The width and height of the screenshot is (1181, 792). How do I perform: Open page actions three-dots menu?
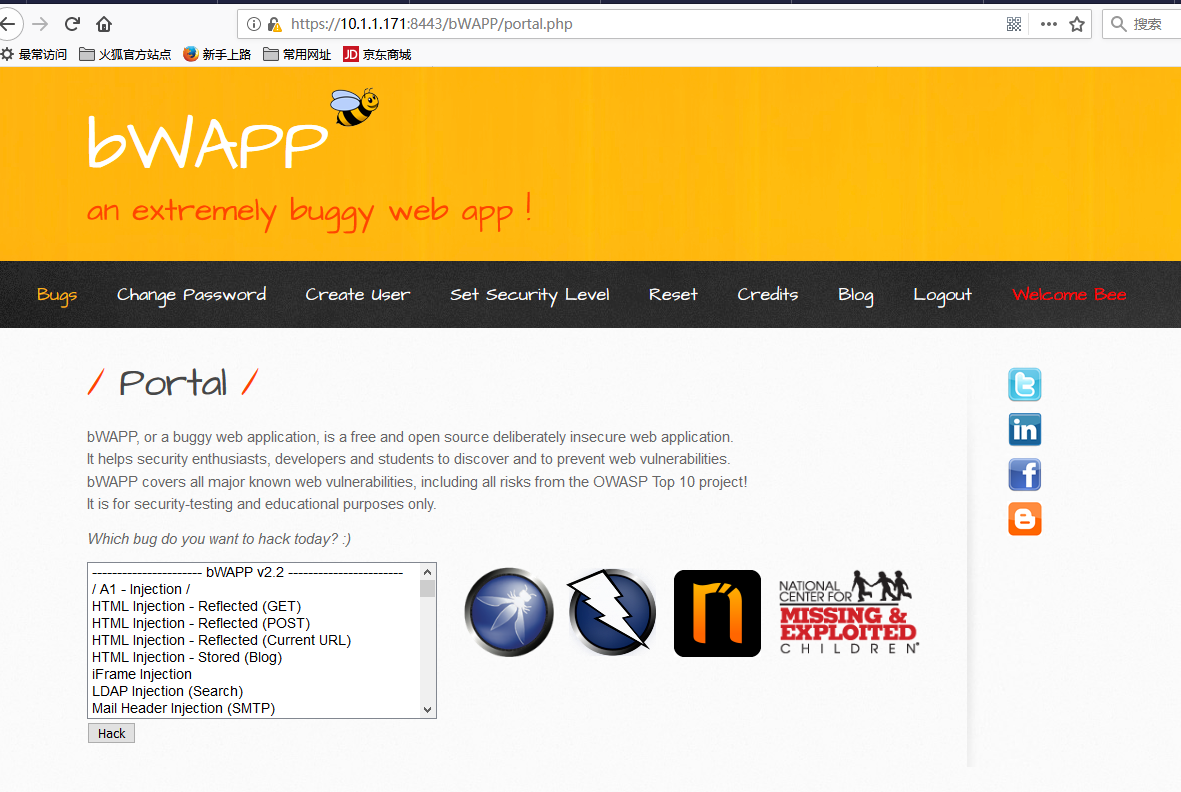tap(1048, 24)
